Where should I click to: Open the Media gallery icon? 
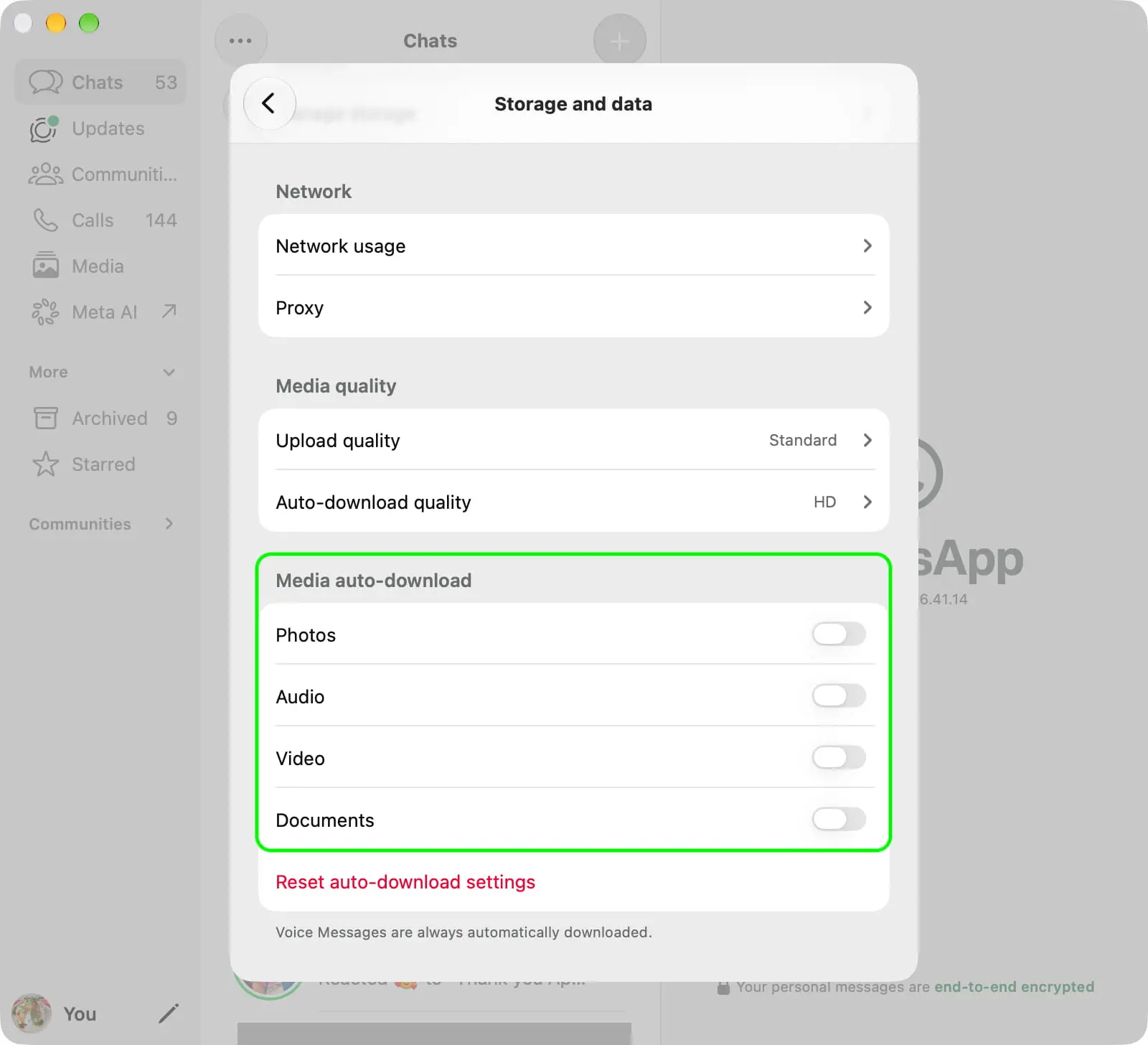46,266
